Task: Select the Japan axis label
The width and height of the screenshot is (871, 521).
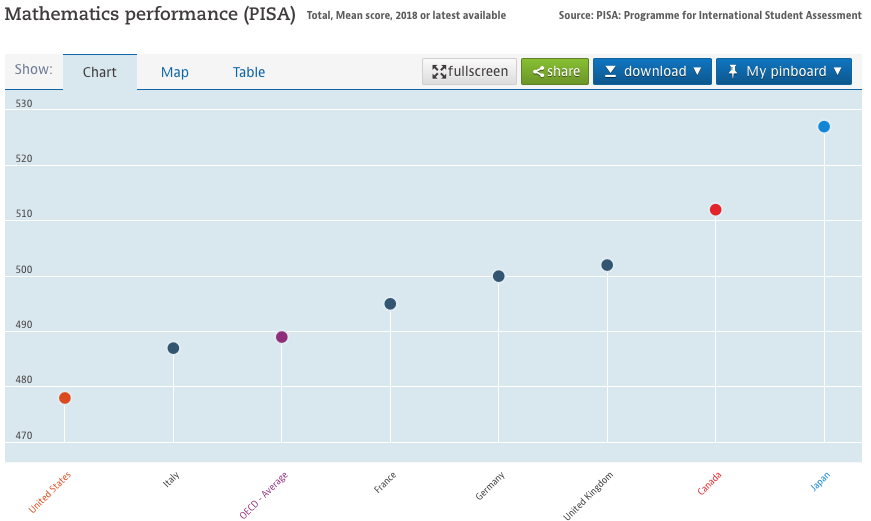Action: coord(820,481)
